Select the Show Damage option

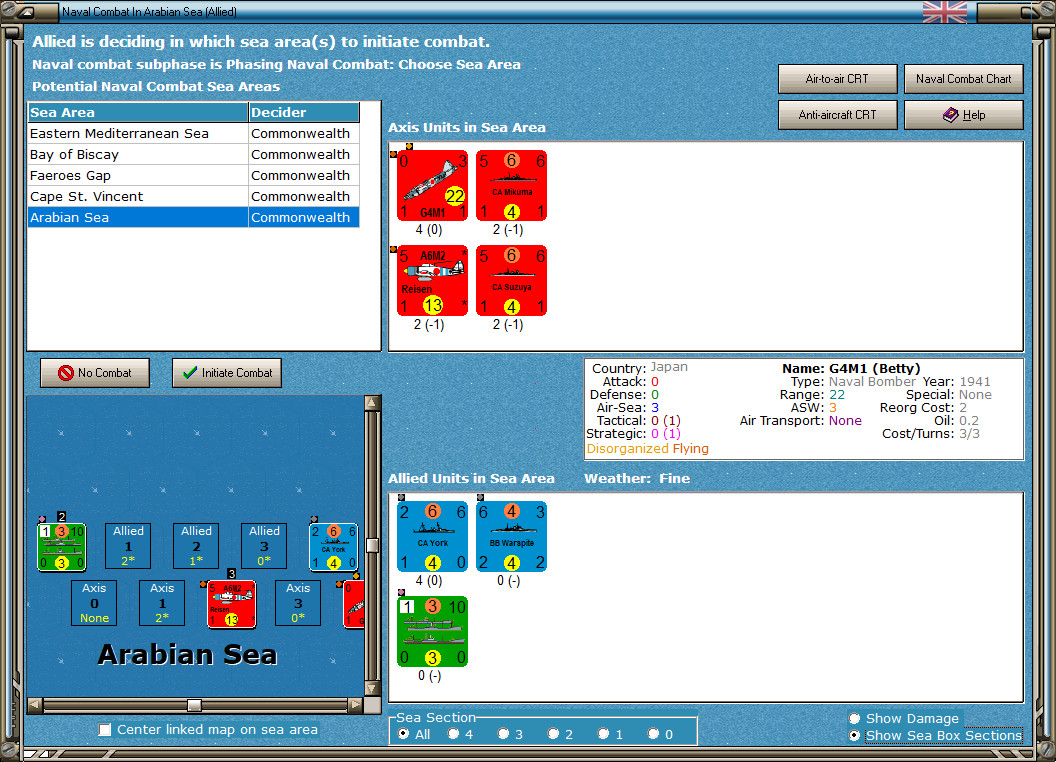(x=855, y=718)
